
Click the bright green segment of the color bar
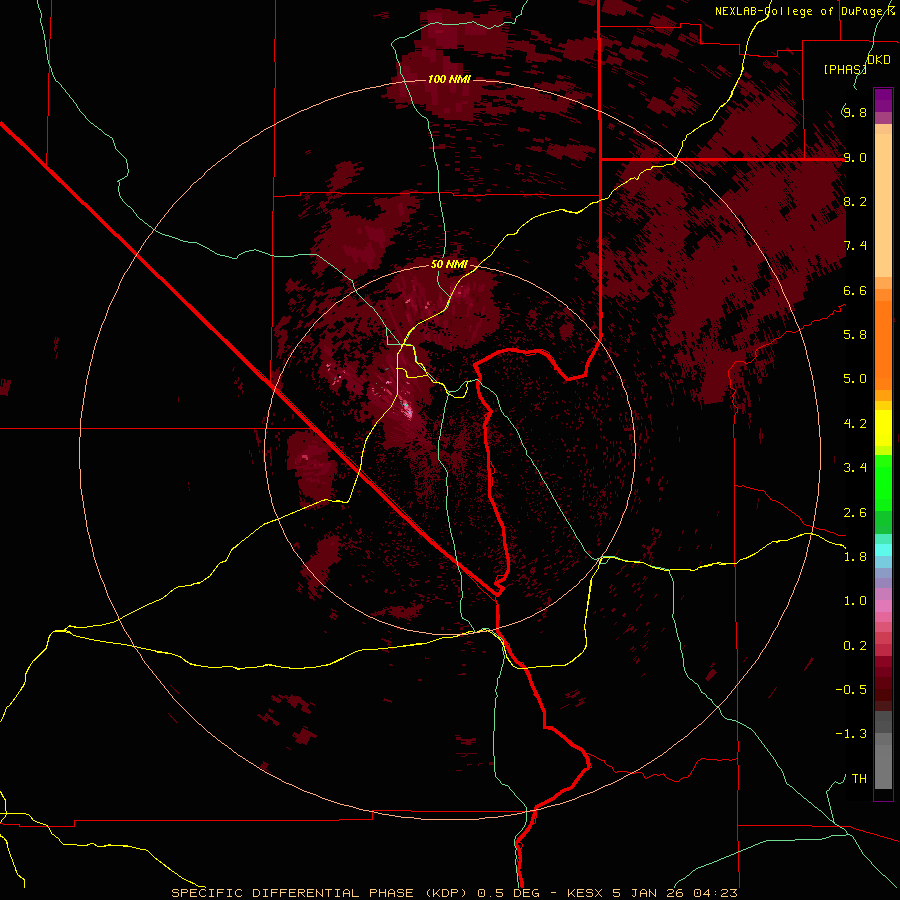883,488
